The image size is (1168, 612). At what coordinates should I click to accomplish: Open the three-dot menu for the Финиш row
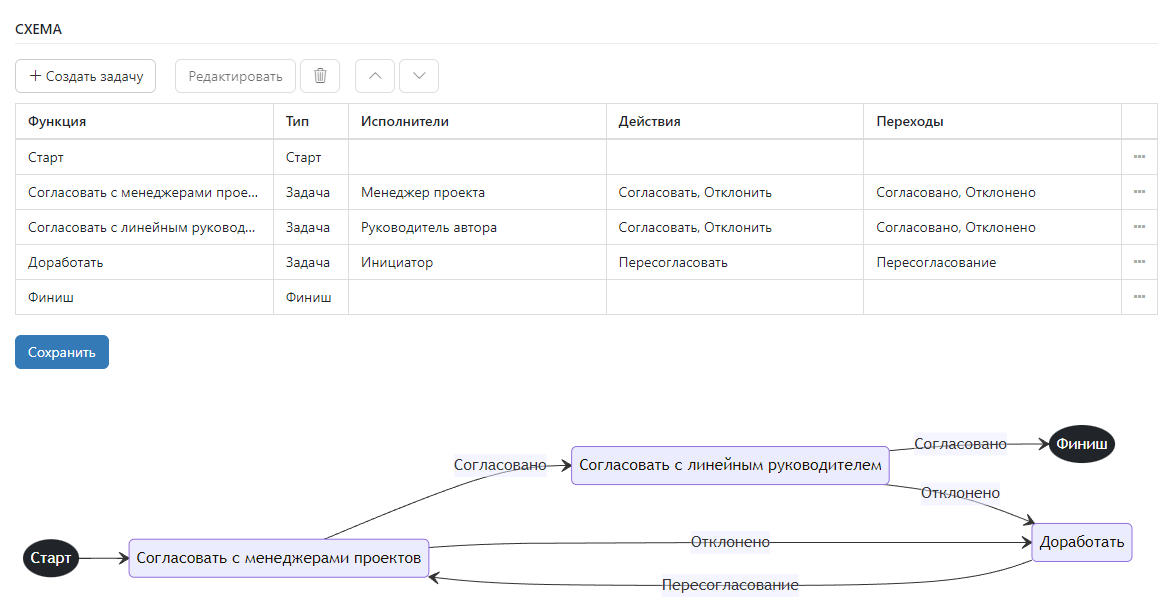1139,297
